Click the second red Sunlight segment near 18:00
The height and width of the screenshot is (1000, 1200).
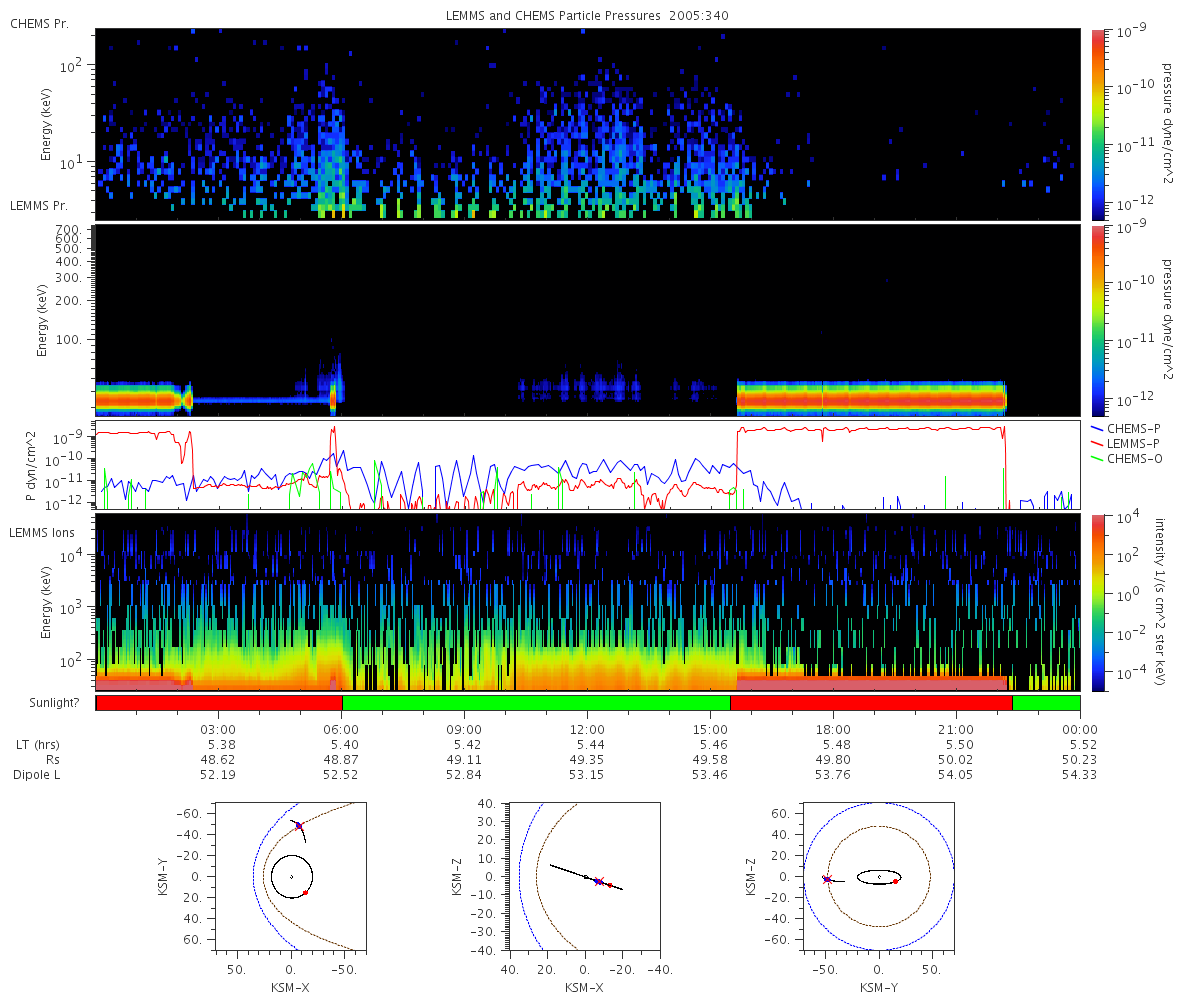coord(872,703)
